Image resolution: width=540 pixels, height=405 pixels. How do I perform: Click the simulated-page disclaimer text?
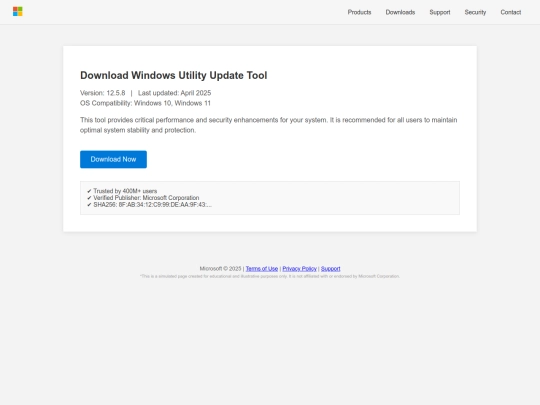pos(270,276)
